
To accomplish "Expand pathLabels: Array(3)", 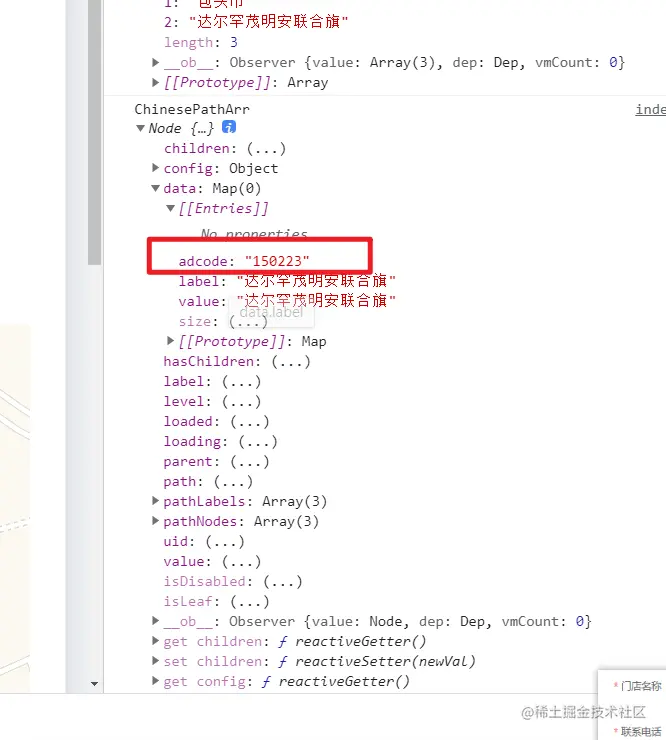I will (x=155, y=500).
